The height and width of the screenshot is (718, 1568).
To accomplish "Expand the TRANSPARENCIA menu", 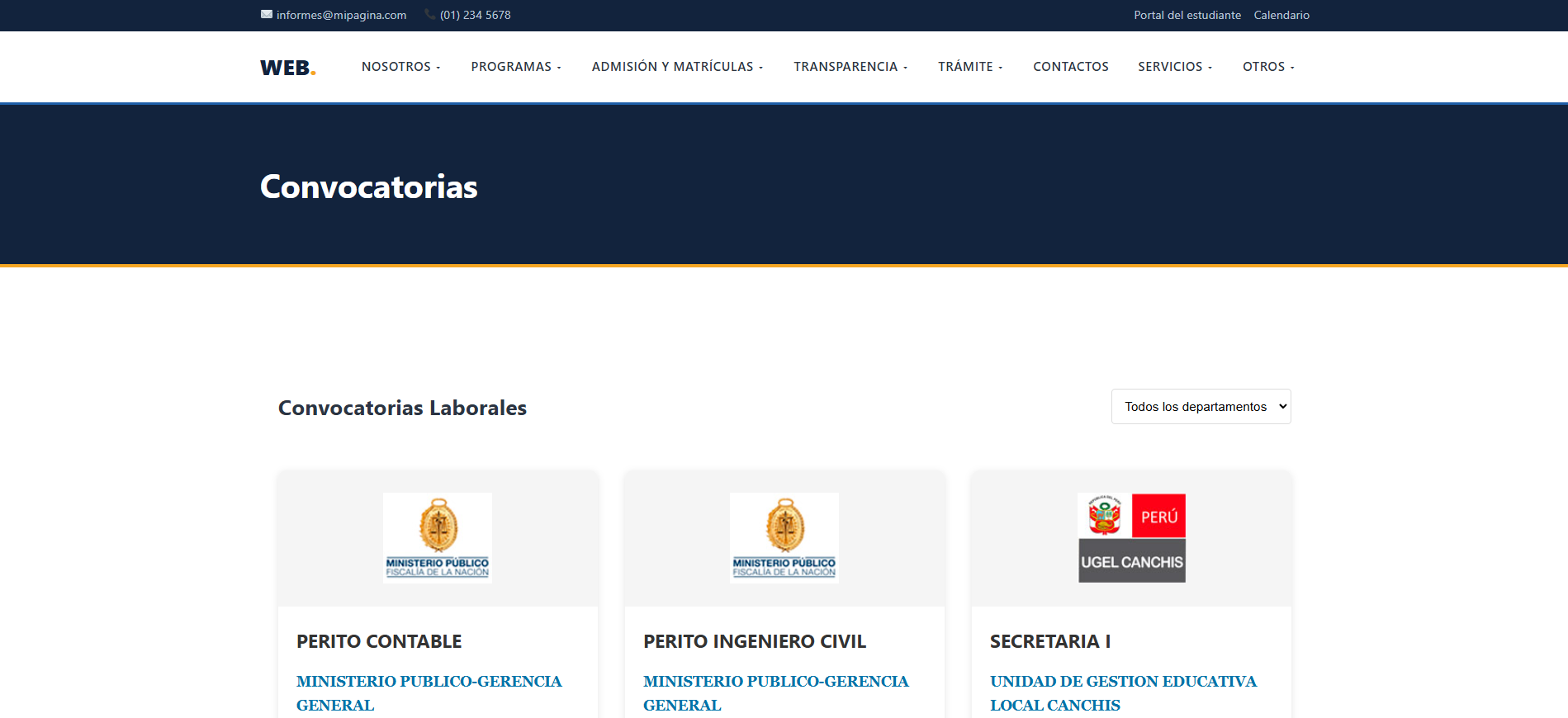I will coord(850,67).
